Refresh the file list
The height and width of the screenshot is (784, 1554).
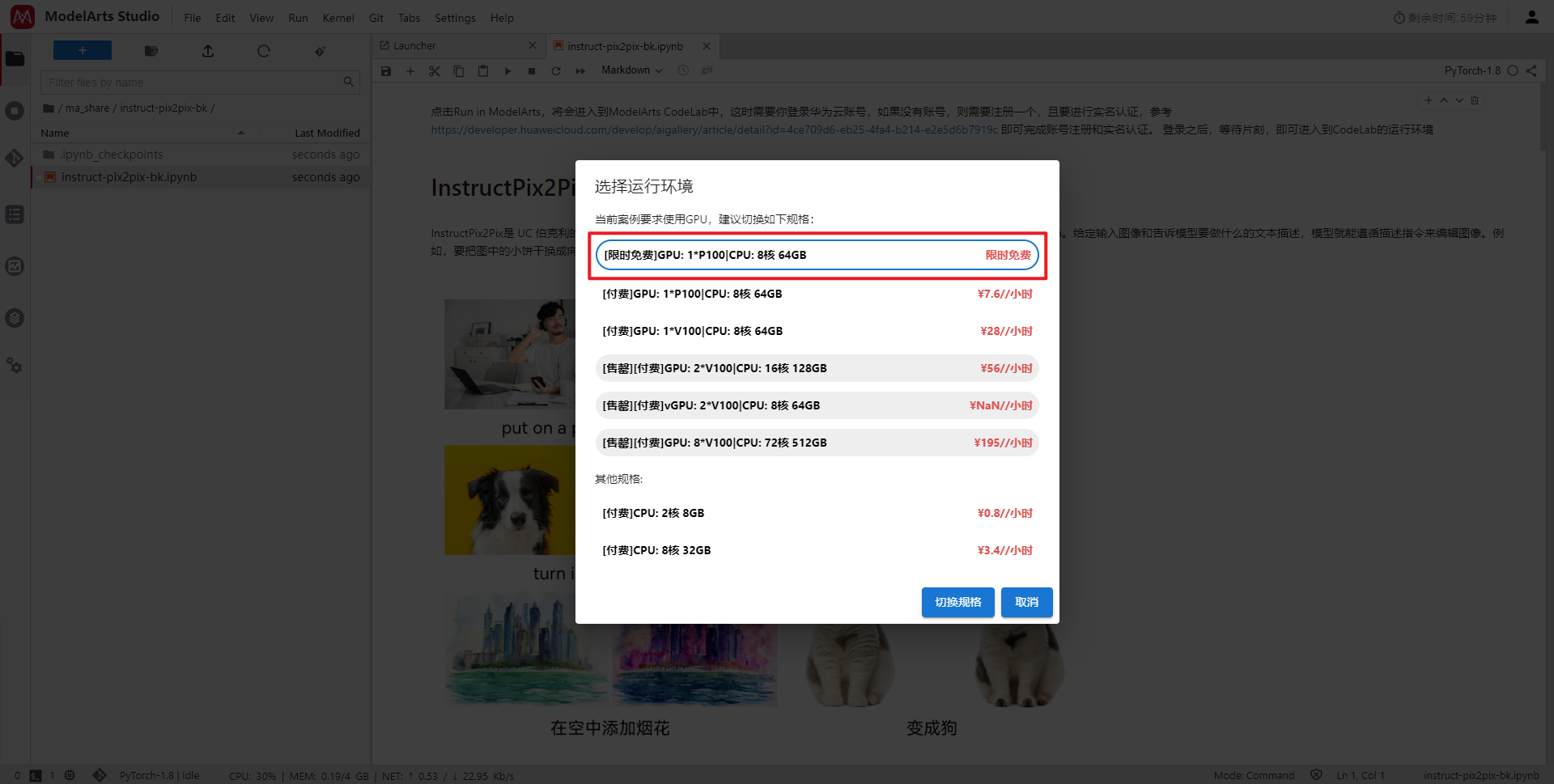[x=264, y=51]
